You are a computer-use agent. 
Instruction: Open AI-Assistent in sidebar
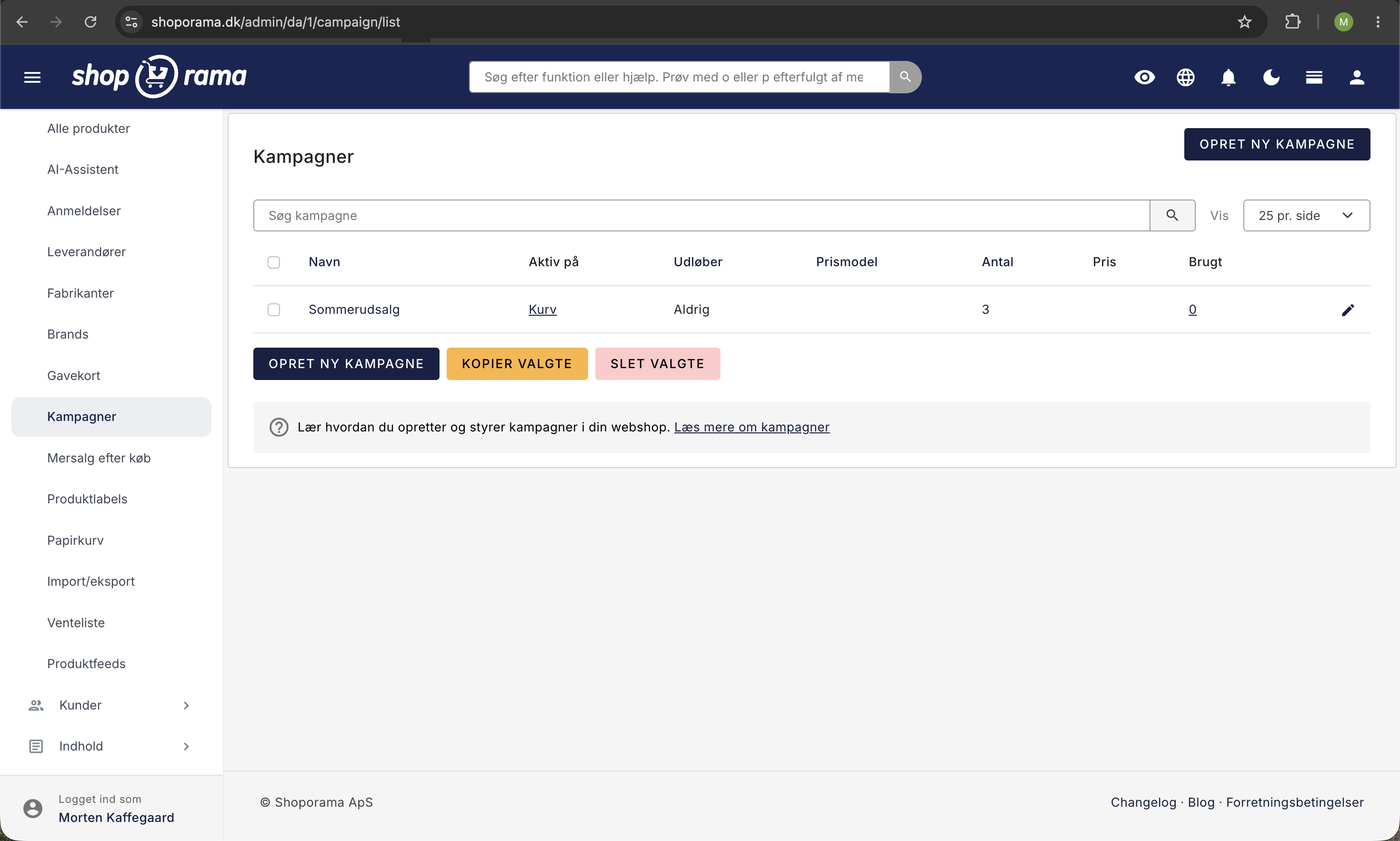(x=83, y=169)
